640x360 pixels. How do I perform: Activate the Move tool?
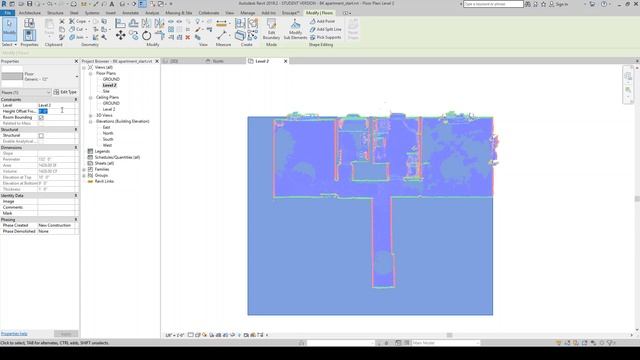(x=120, y=36)
